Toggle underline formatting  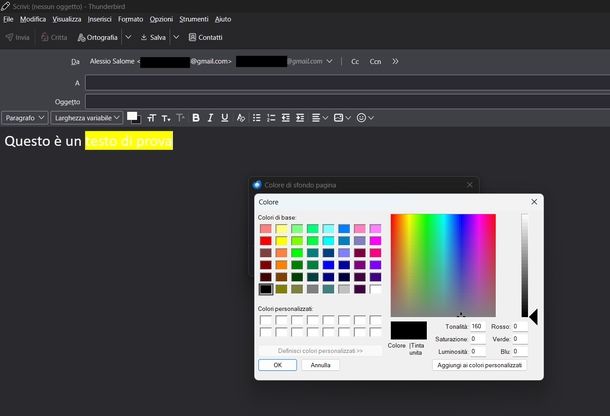tap(225, 118)
